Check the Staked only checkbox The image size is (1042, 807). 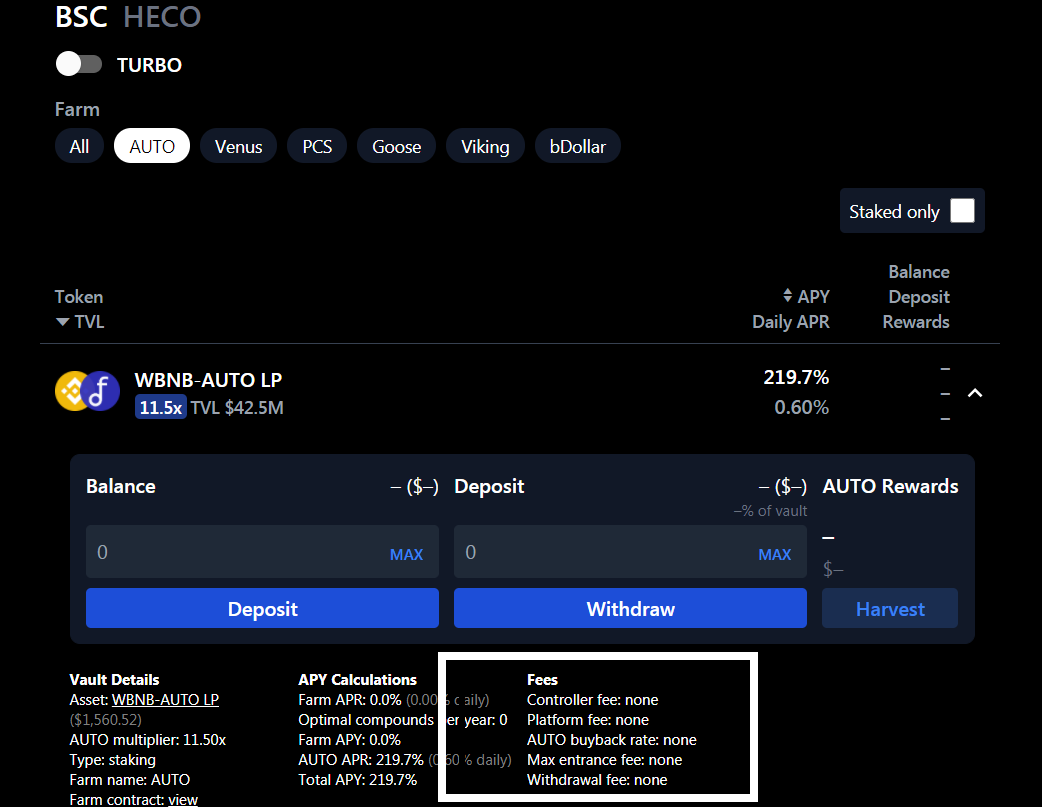(962, 211)
